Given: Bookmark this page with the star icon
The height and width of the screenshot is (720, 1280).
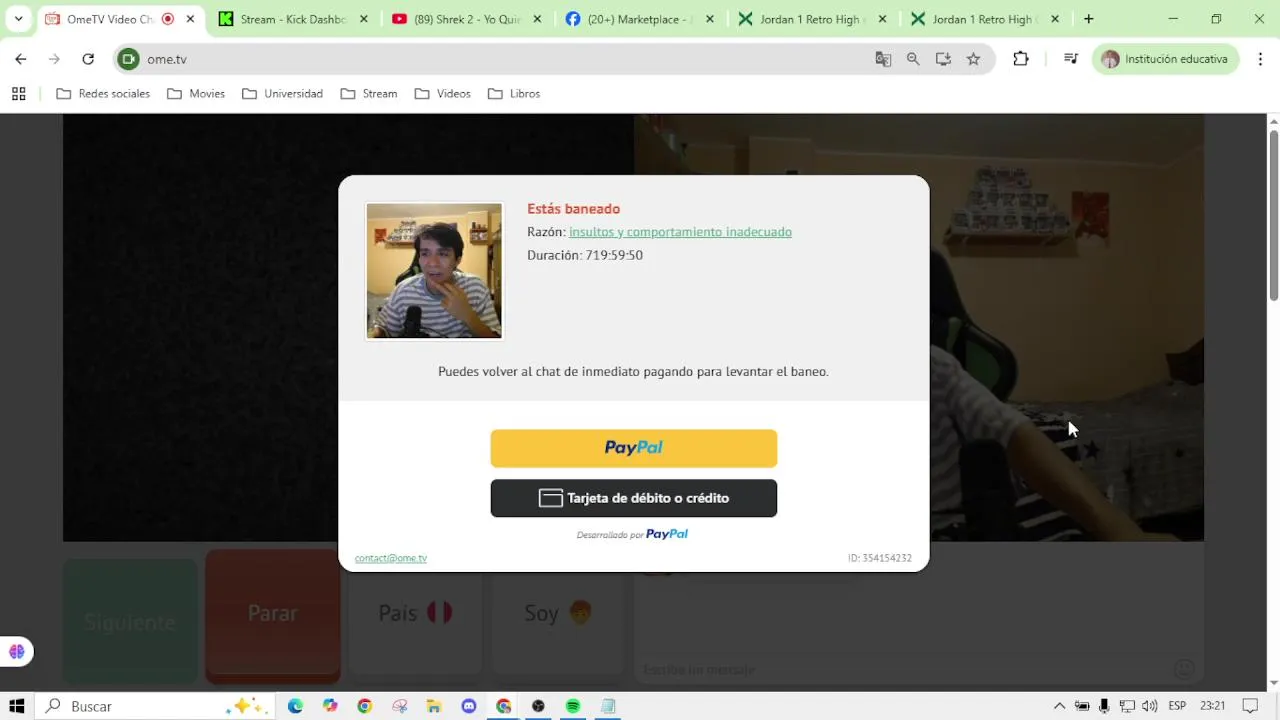Looking at the screenshot, I should (973, 59).
